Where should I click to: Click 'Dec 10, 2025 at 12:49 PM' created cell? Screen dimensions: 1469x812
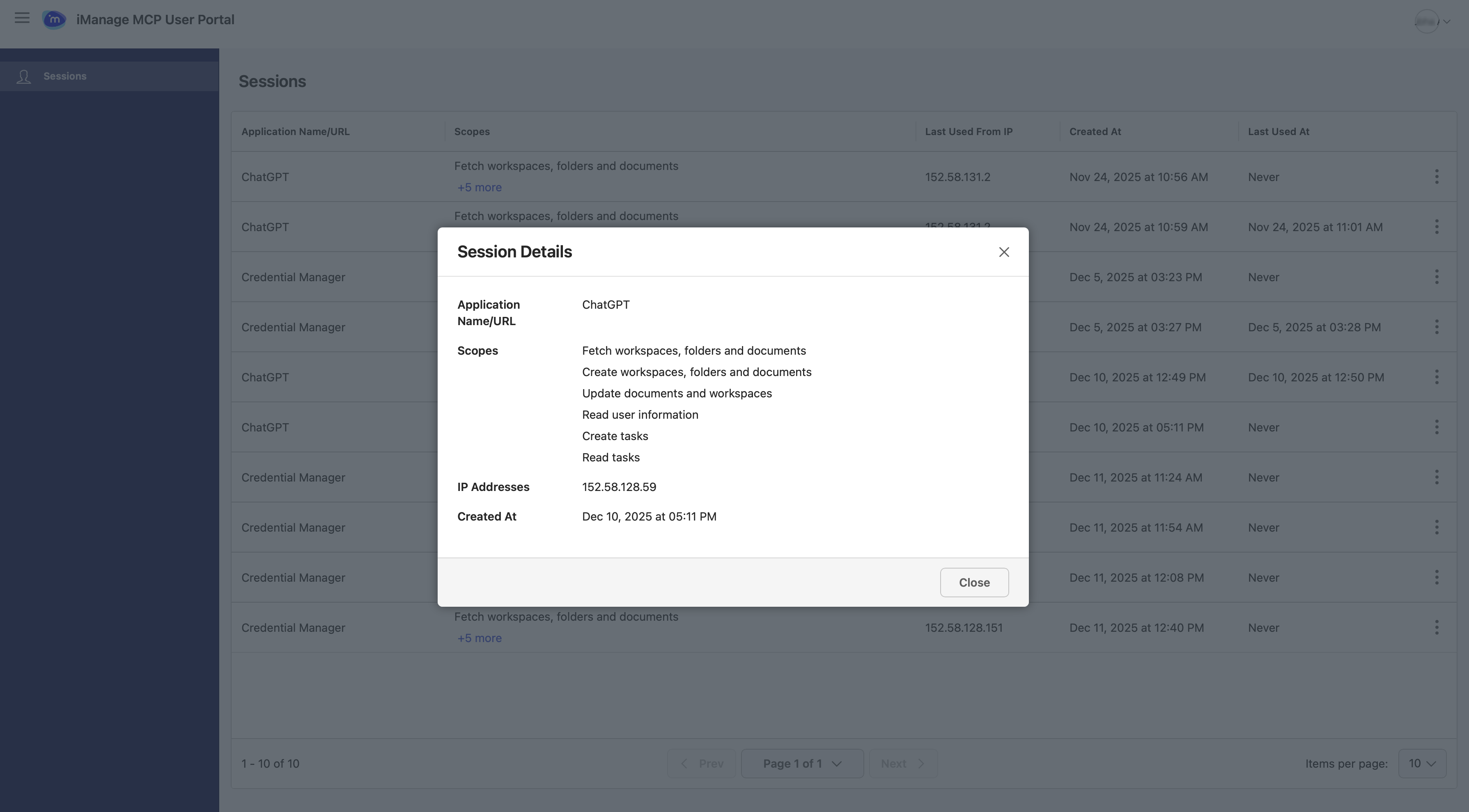tap(1137, 378)
